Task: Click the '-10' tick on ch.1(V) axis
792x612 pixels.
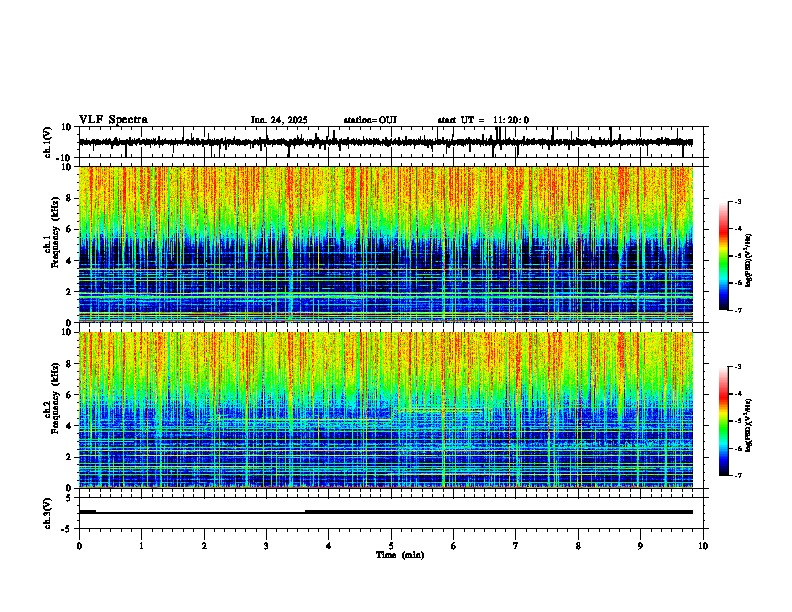Action: [x=65, y=158]
